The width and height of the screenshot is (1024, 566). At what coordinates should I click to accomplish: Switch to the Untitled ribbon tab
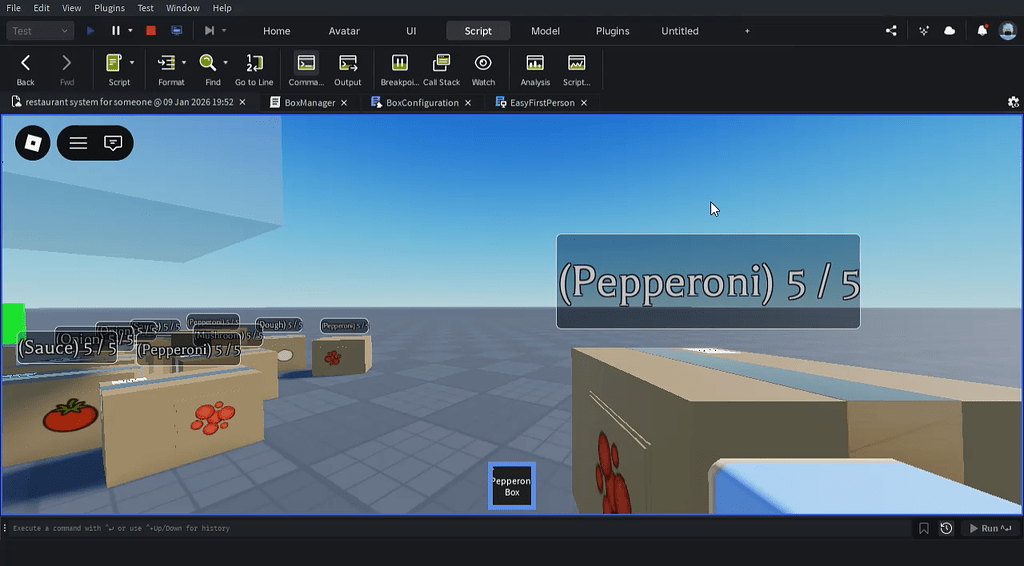coord(680,31)
